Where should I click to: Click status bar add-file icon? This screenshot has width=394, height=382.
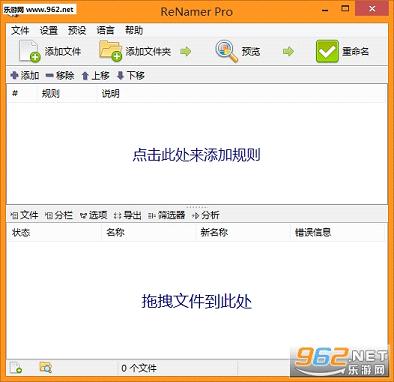coord(16,368)
